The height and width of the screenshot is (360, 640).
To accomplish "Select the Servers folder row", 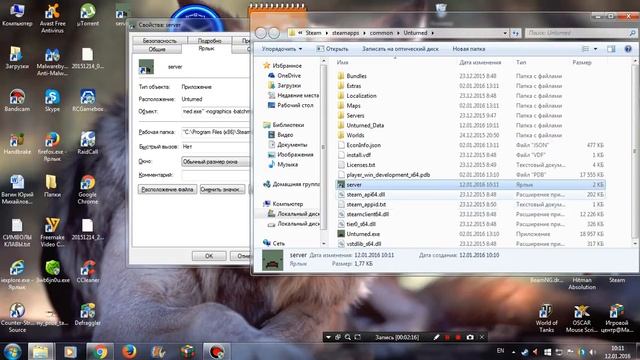I will click(x=470, y=116).
